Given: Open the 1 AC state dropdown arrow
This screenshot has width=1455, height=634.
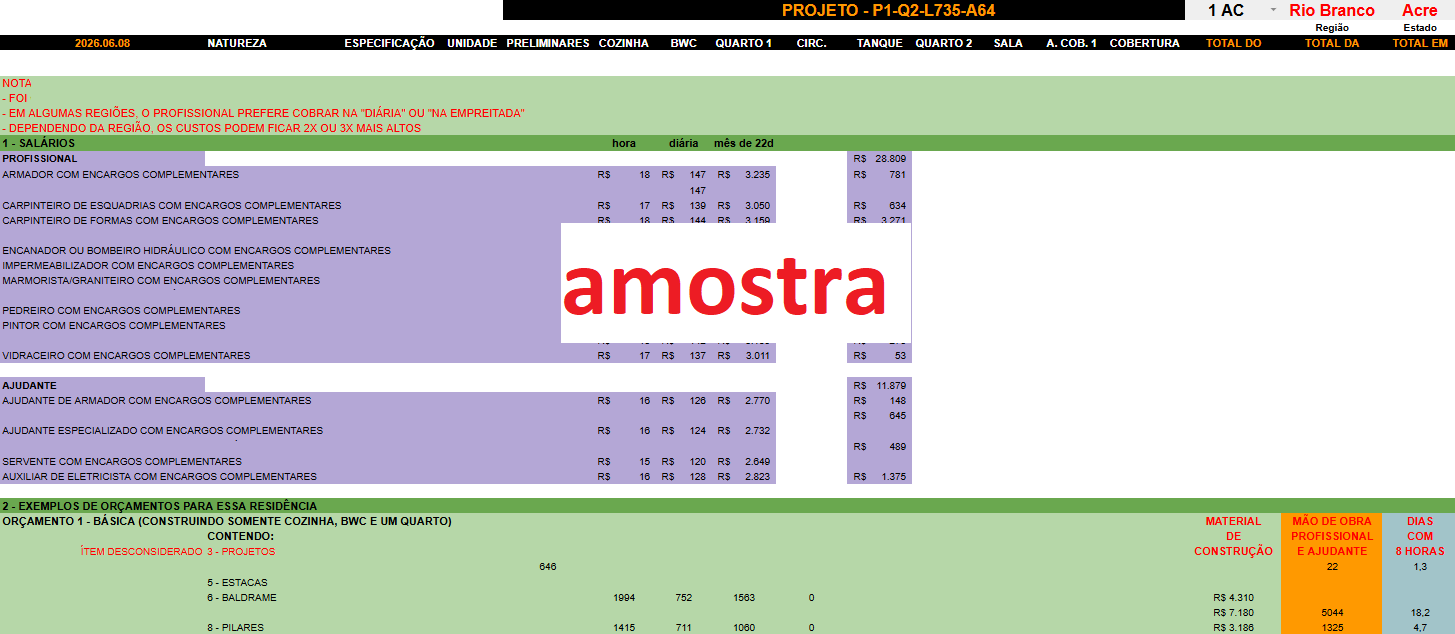Looking at the screenshot, I should coord(1273,10).
